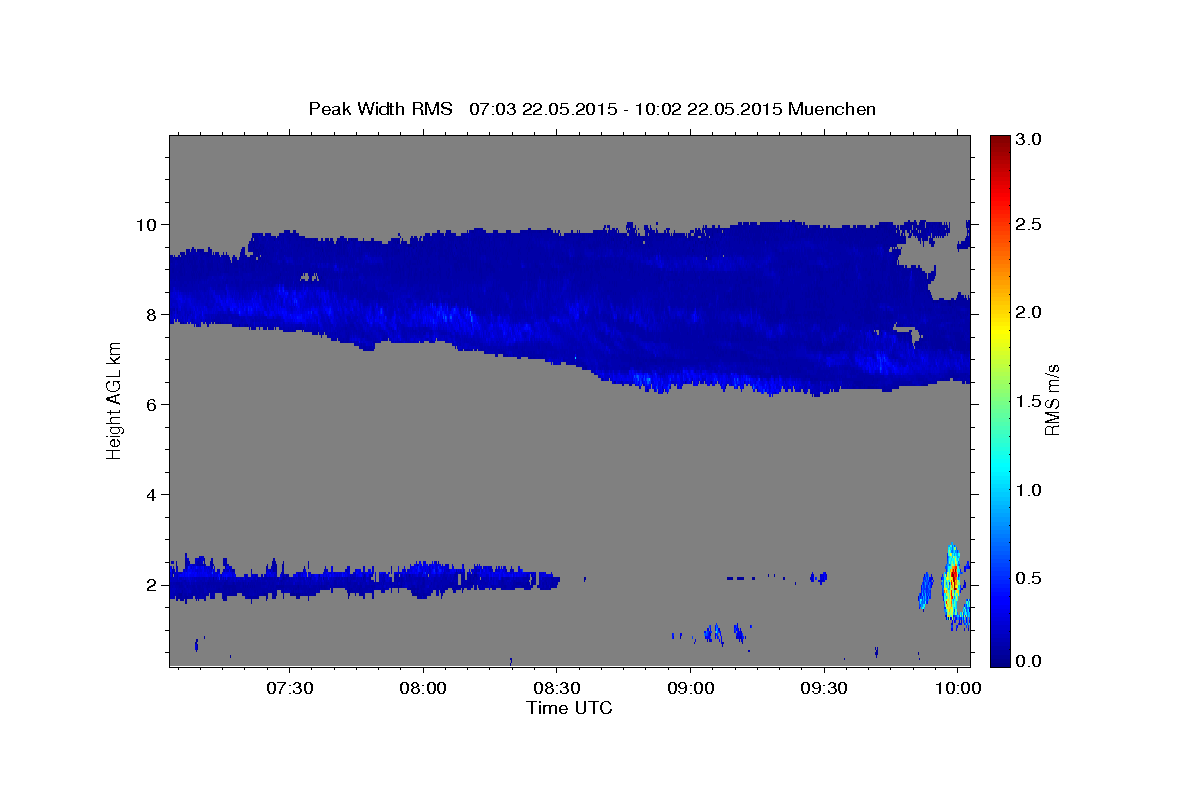
Task: Click the colorbar value 0.0
Action: 1028,661
